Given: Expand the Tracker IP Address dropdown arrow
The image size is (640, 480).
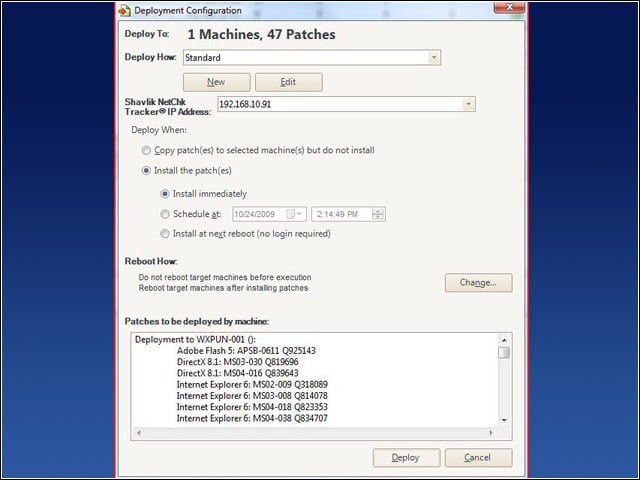Looking at the screenshot, I should point(469,104).
